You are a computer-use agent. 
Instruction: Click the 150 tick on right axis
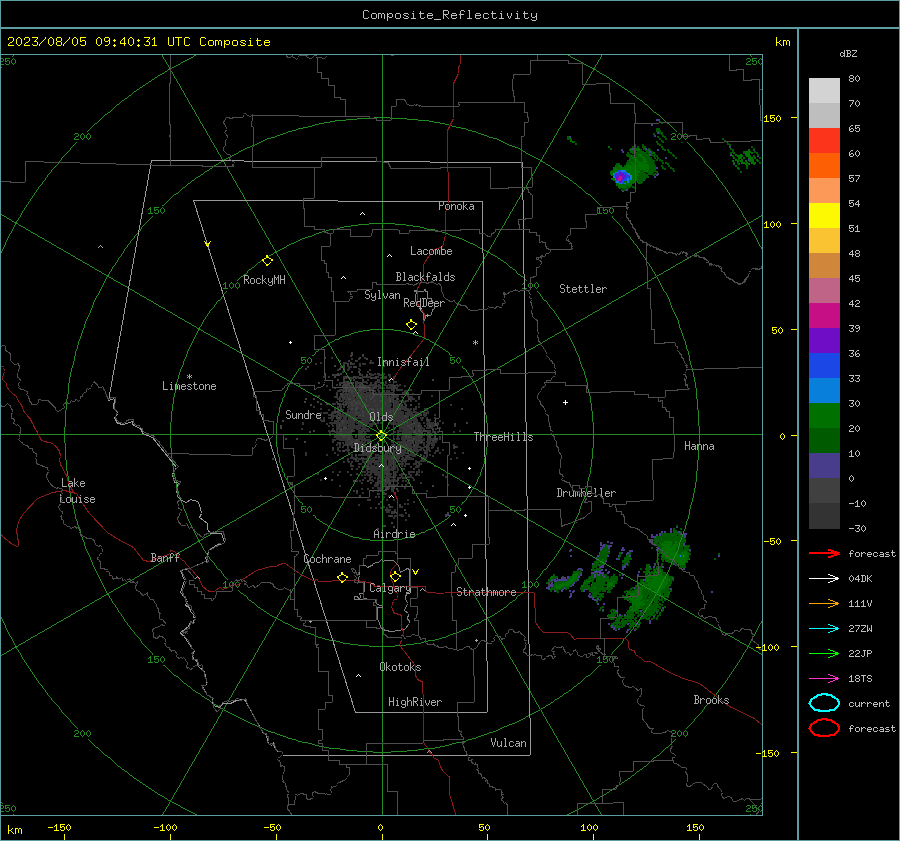tap(773, 118)
